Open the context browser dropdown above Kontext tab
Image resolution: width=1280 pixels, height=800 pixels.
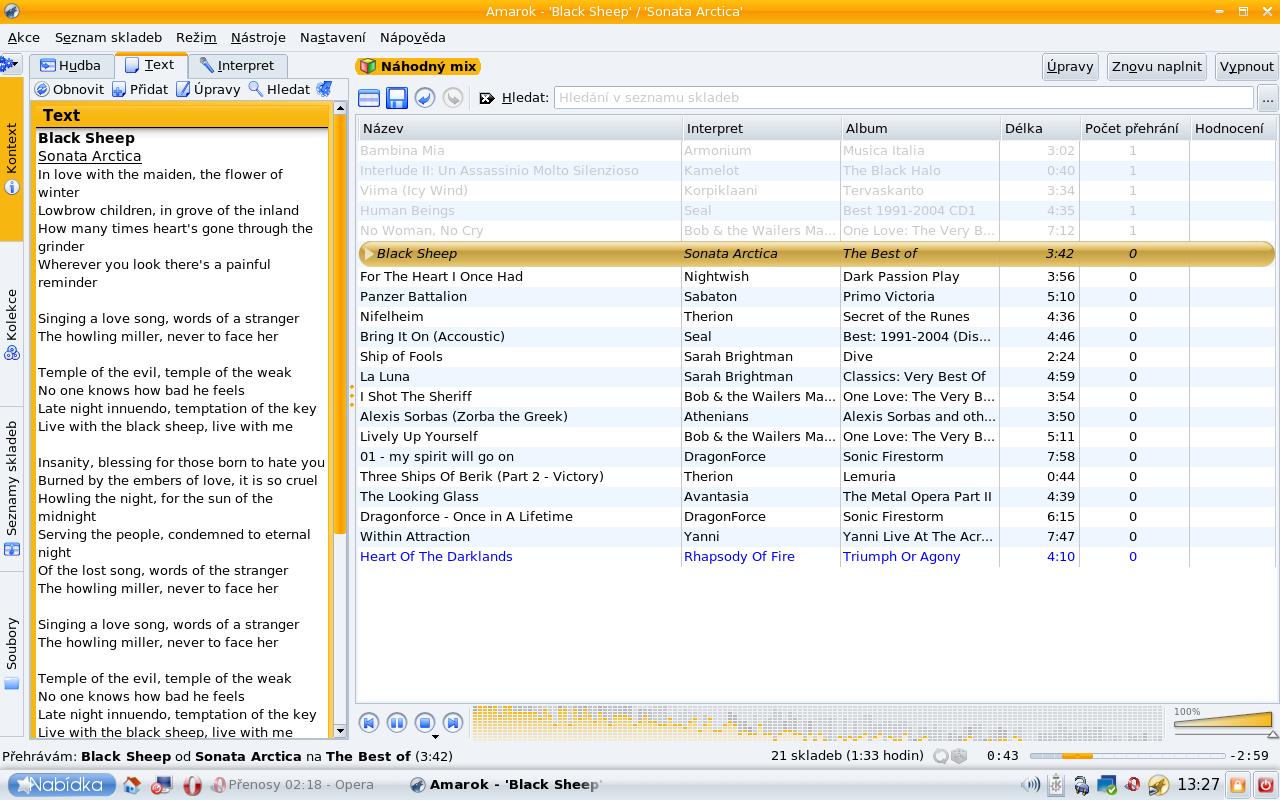(x=10, y=65)
